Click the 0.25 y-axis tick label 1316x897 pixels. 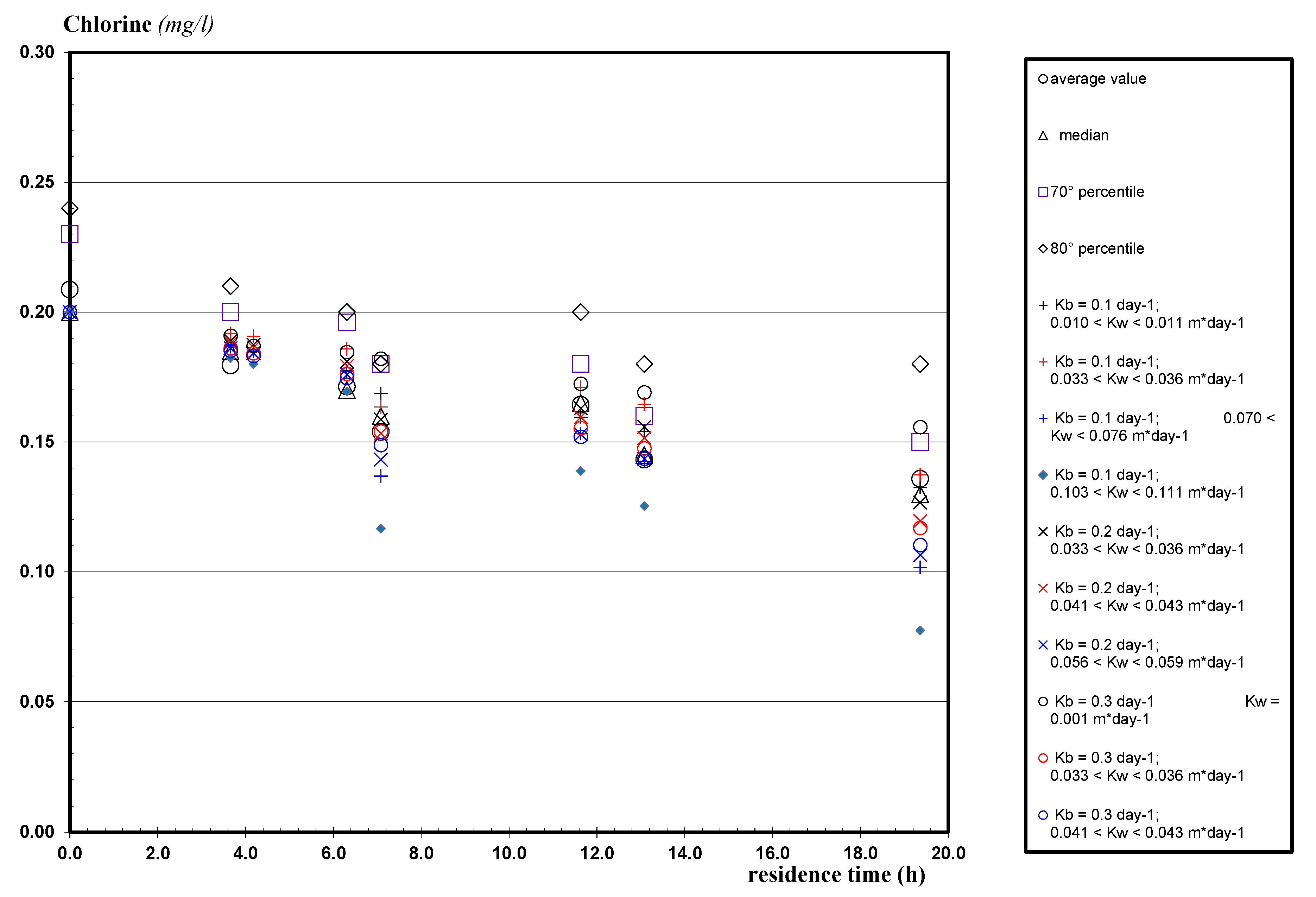pyautogui.click(x=37, y=182)
